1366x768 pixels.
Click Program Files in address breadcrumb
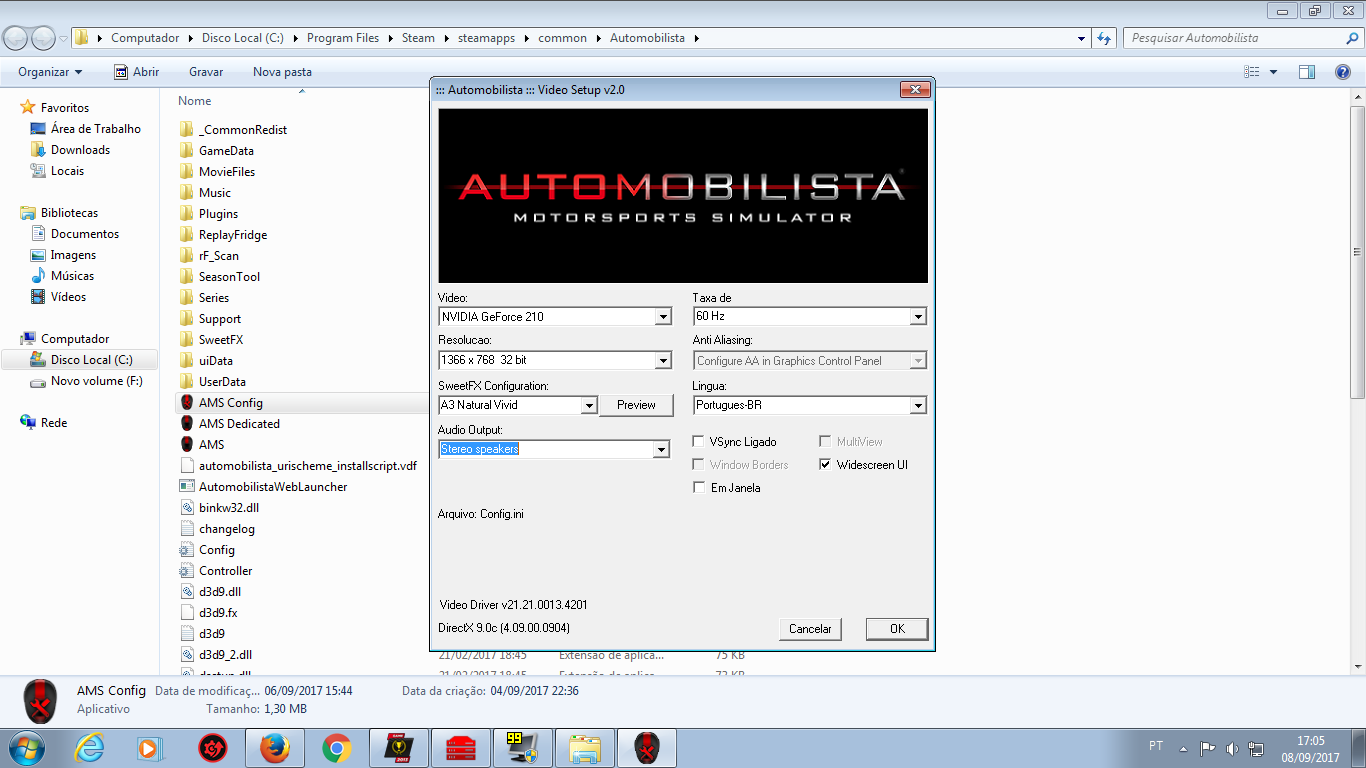pos(343,38)
